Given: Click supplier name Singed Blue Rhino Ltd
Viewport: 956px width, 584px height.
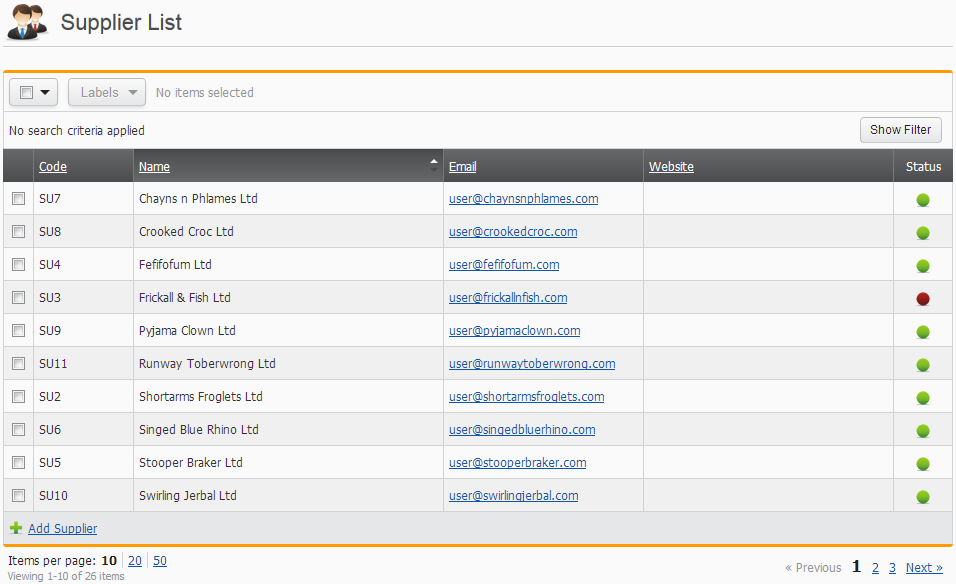Looking at the screenshot, I should coord(199,429).
